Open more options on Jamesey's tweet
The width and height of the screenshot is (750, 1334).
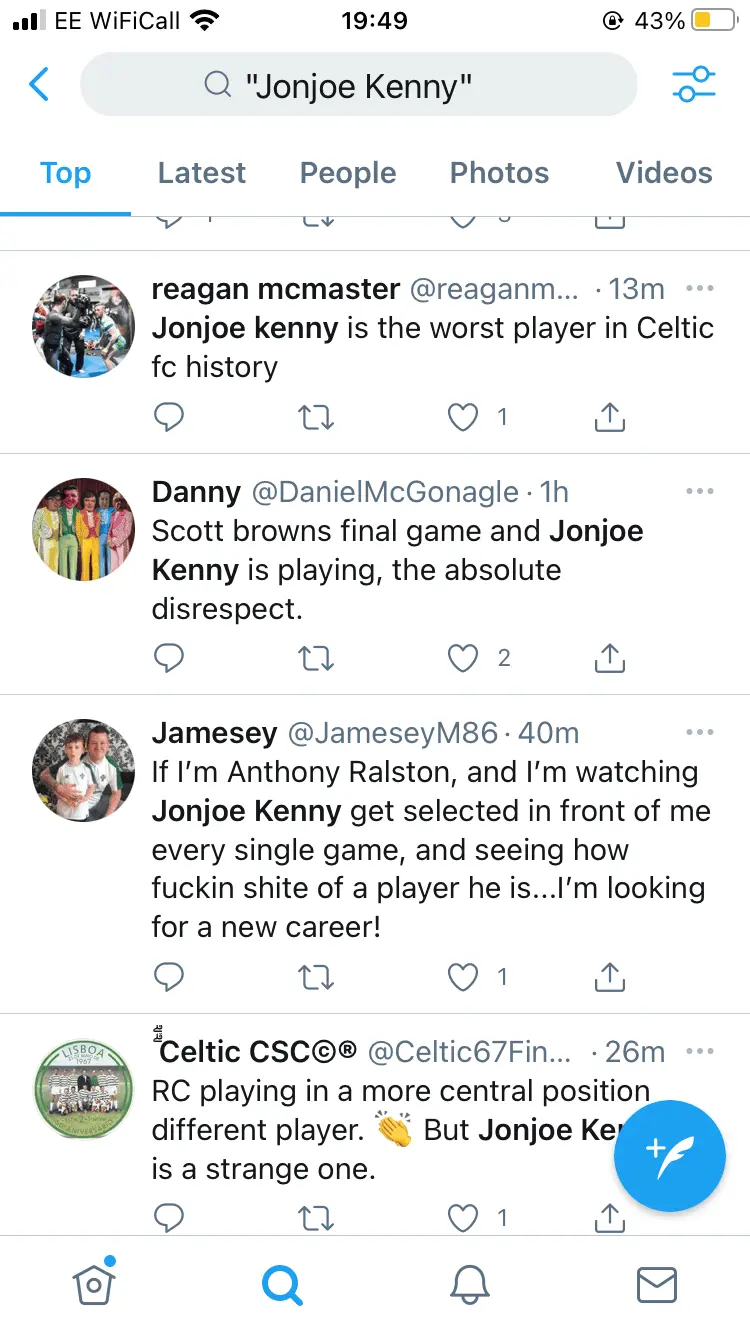(x=700, y=733)
